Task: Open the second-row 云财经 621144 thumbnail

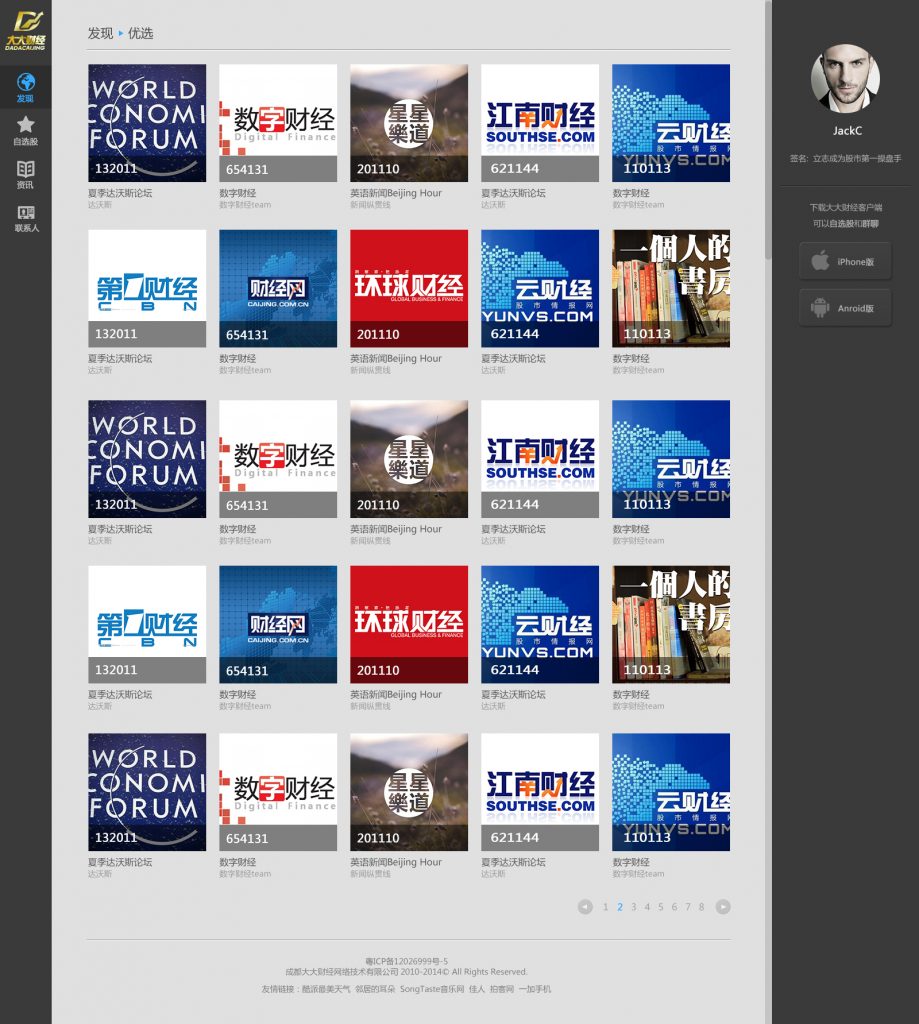Action: pyautogui.click(x=540, y=288)
